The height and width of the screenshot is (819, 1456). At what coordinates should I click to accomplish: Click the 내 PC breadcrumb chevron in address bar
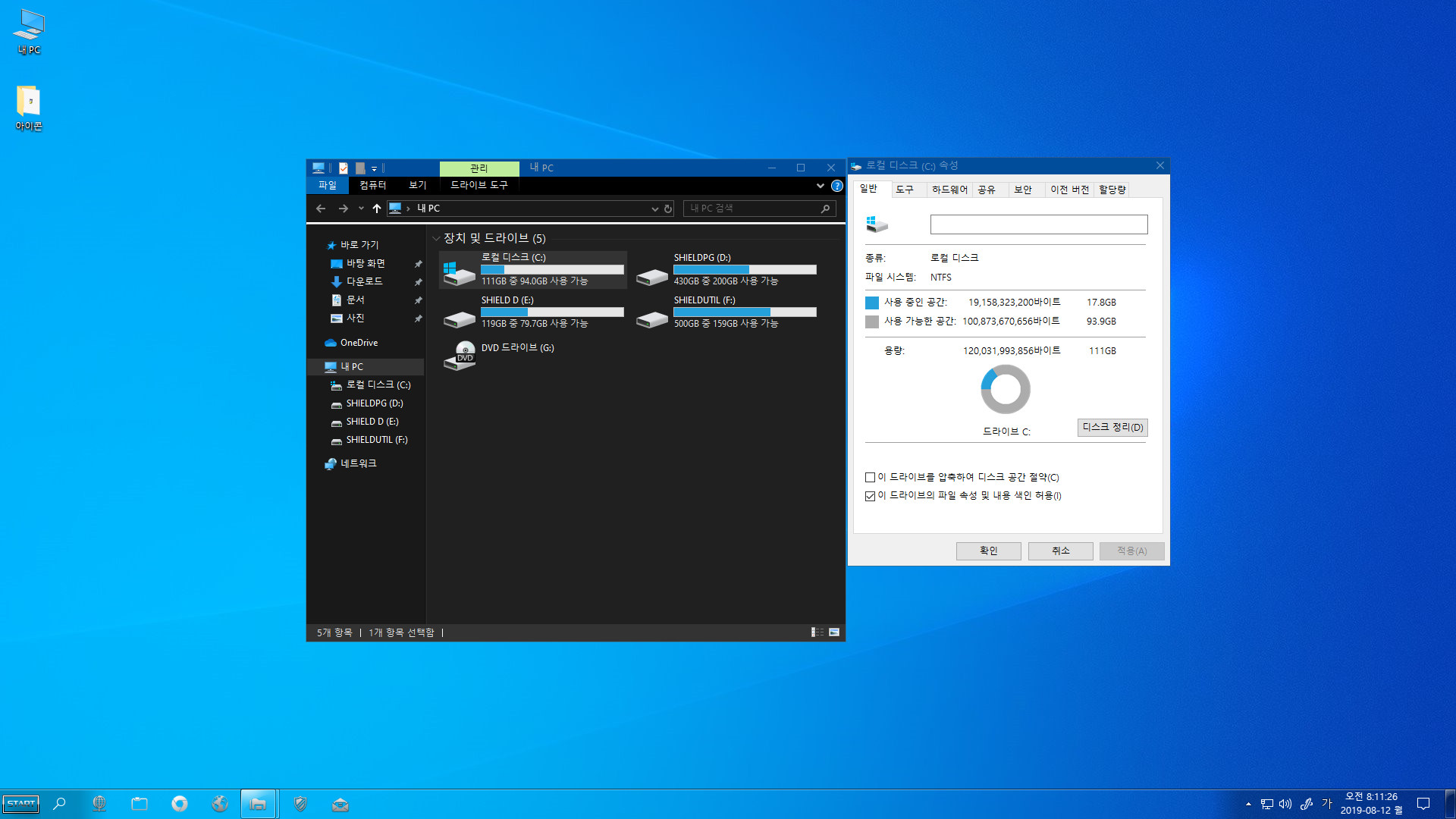click(408, 209)
